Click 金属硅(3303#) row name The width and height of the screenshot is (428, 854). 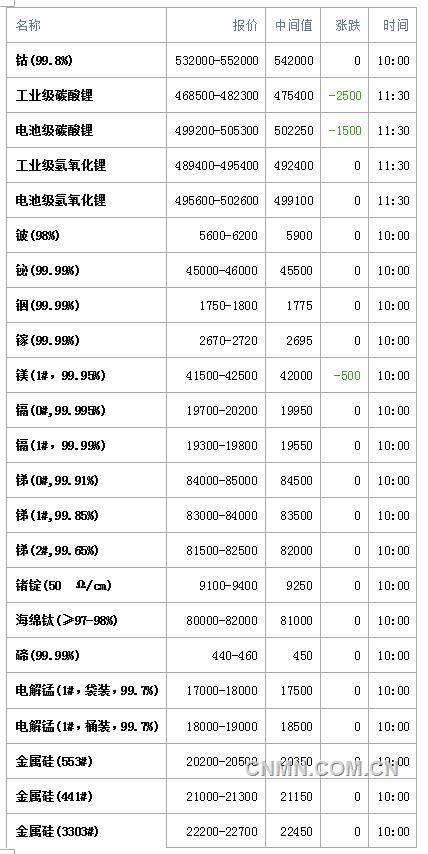(x=57, y=832)
